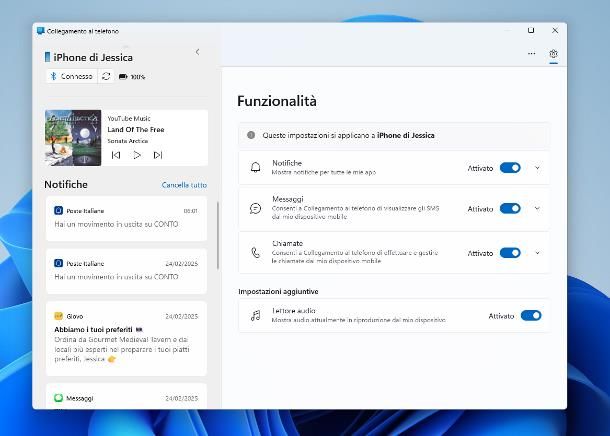Click the bell icon for Notifiche

click(256, 168)
